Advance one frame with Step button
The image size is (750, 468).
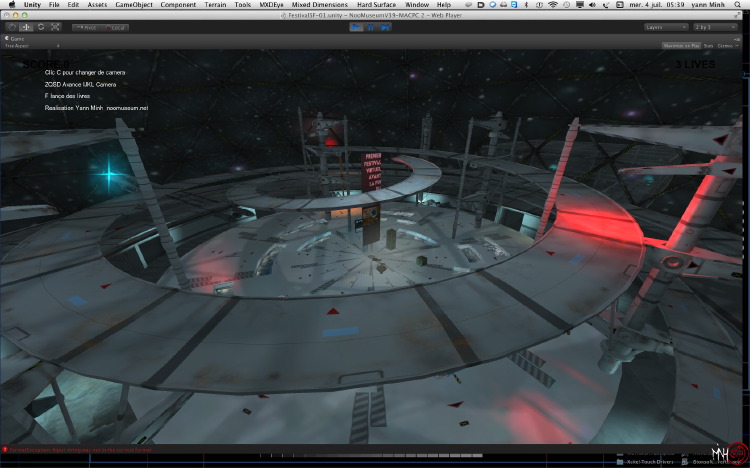click(x=385, y=27)
